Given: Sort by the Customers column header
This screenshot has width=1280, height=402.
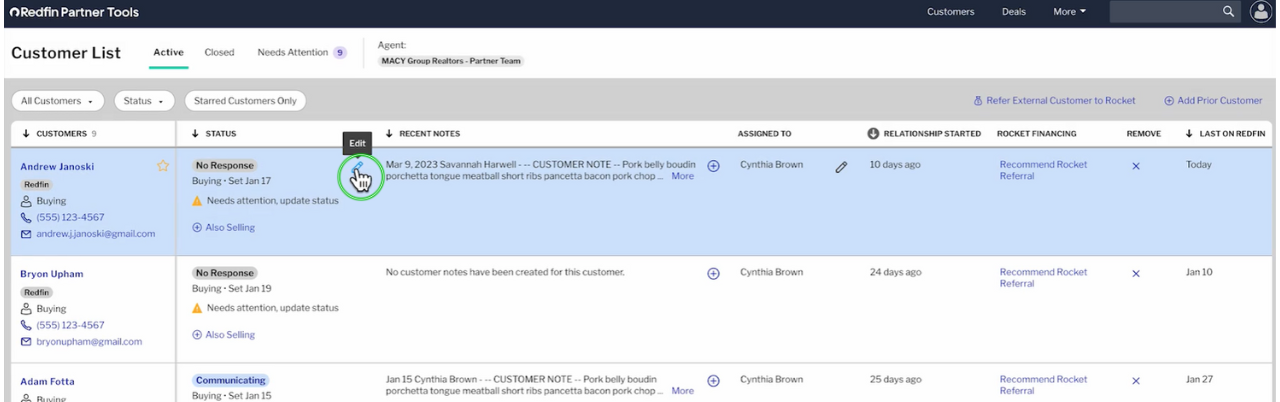Looking at the screenshot, I should (x=58, y=134).
